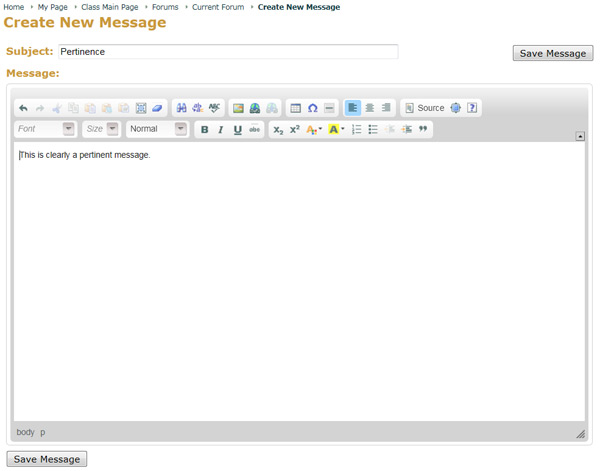Screen dimensions: 600x471
Task: Click the Copy icon in editor toolbar
Action: [73, 108]
